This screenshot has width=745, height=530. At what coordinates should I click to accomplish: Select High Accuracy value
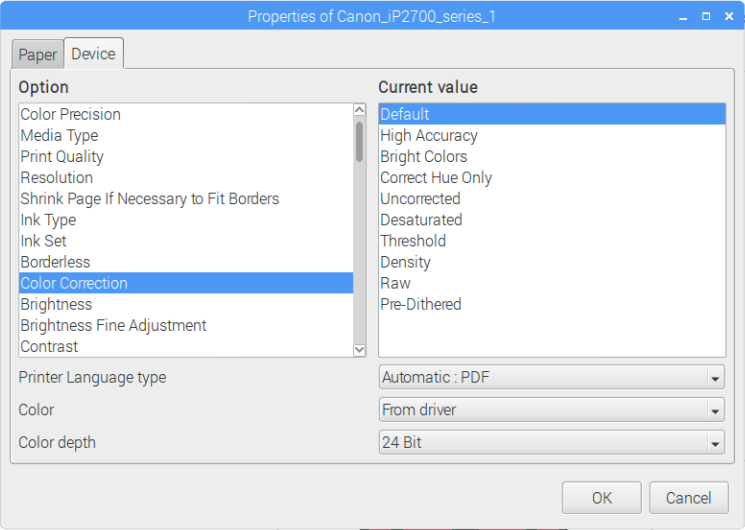tap(552, 135)
